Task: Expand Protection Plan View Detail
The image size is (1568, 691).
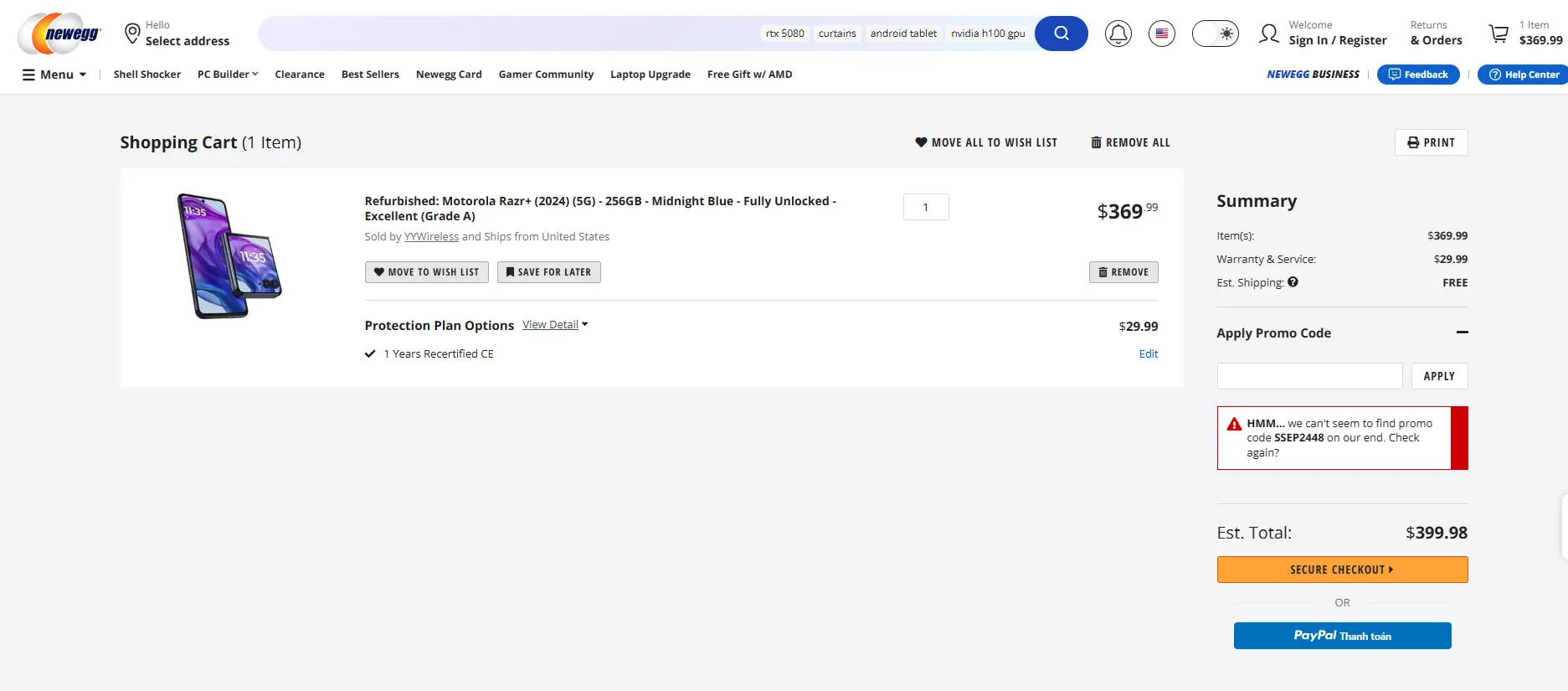Action: click(x=554, y=325)
